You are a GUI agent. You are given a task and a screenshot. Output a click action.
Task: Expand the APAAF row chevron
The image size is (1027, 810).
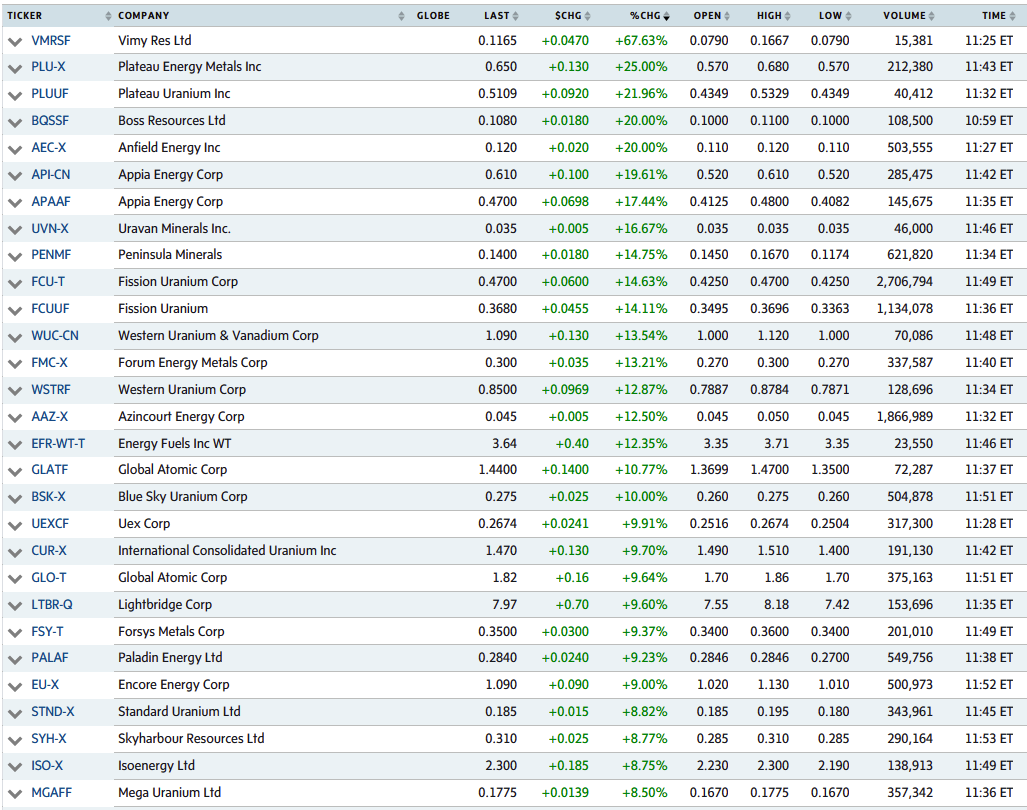[14, 203]
